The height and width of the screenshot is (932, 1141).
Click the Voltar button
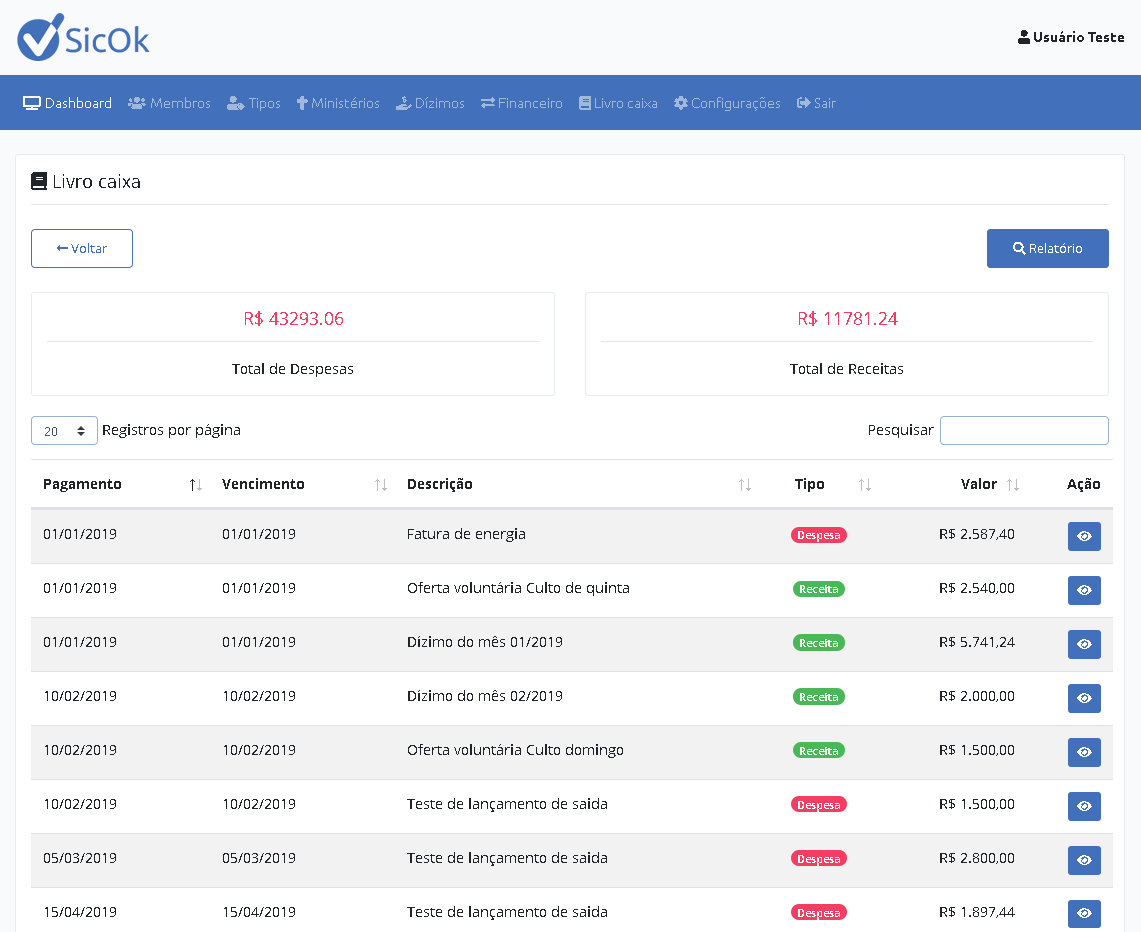point(82,248)
